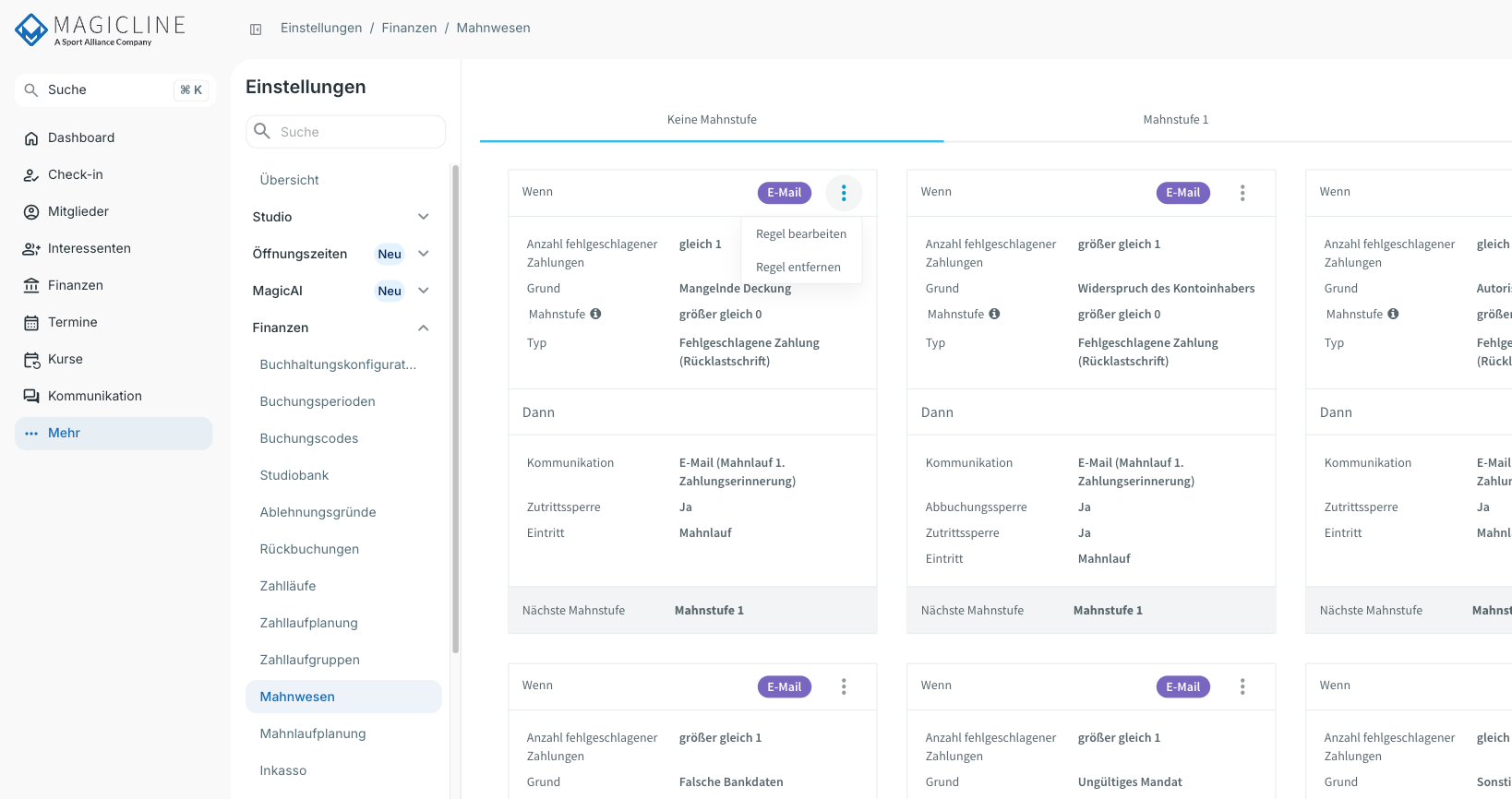Toggle the sidebar collapse icon in breadcrumb bar
Image resolution: width=1512 pixels, height=799 pixels.
coord(256,30)
